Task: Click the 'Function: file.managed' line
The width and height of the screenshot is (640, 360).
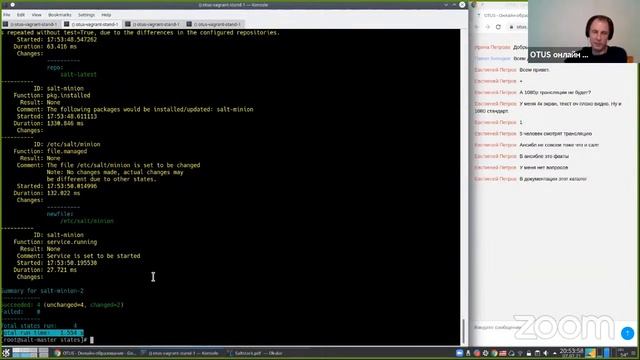Action: pos(50,151)
